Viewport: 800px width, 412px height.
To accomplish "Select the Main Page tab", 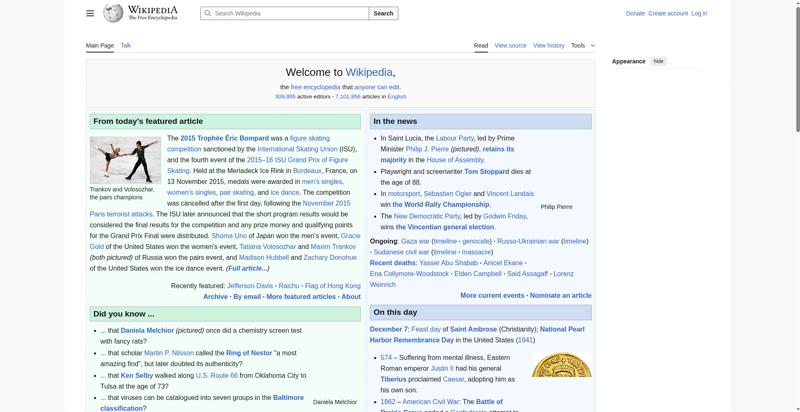I will [x=99, y=45].
